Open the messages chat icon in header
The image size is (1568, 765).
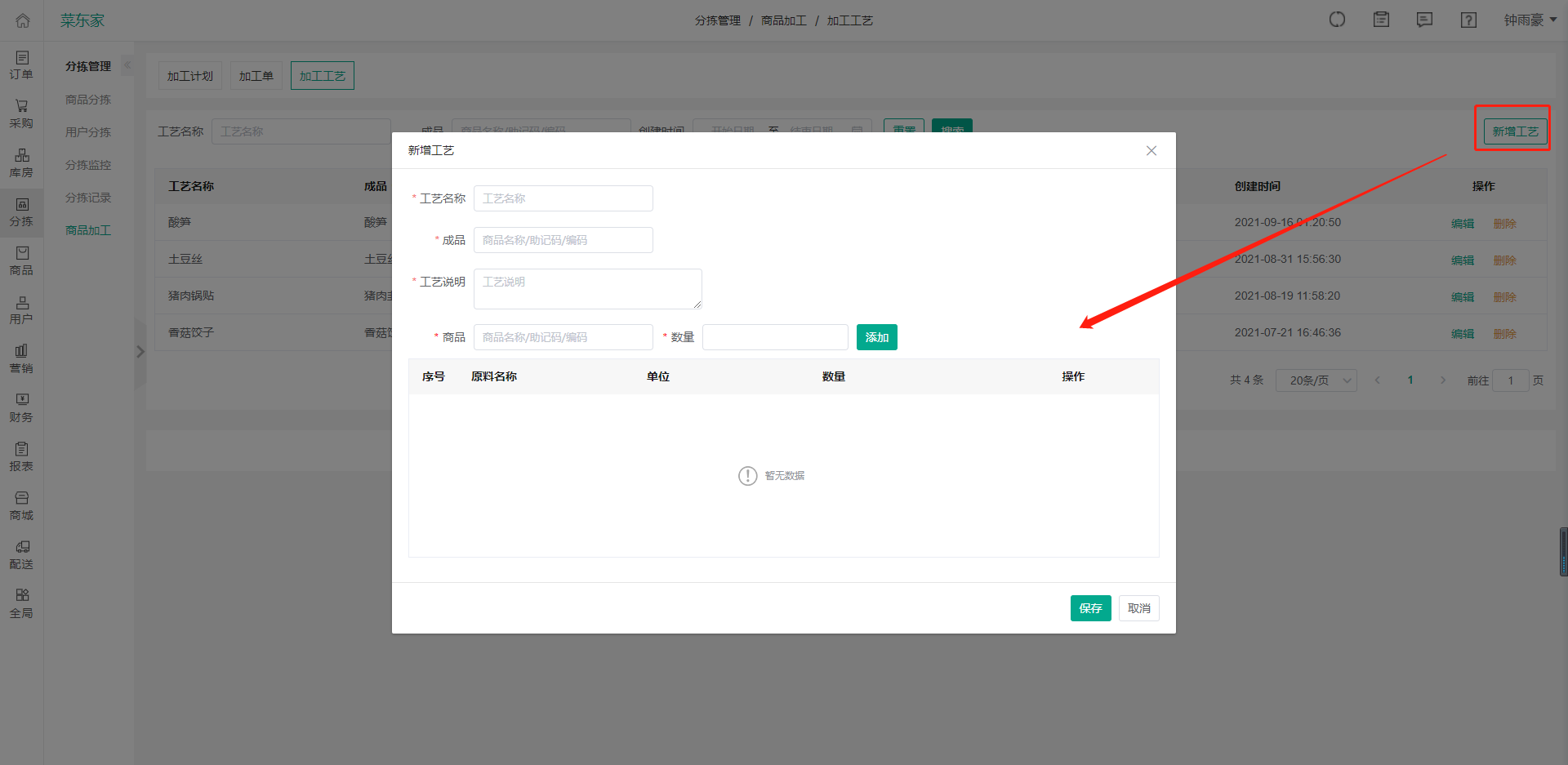click(x=1424, y=20)
